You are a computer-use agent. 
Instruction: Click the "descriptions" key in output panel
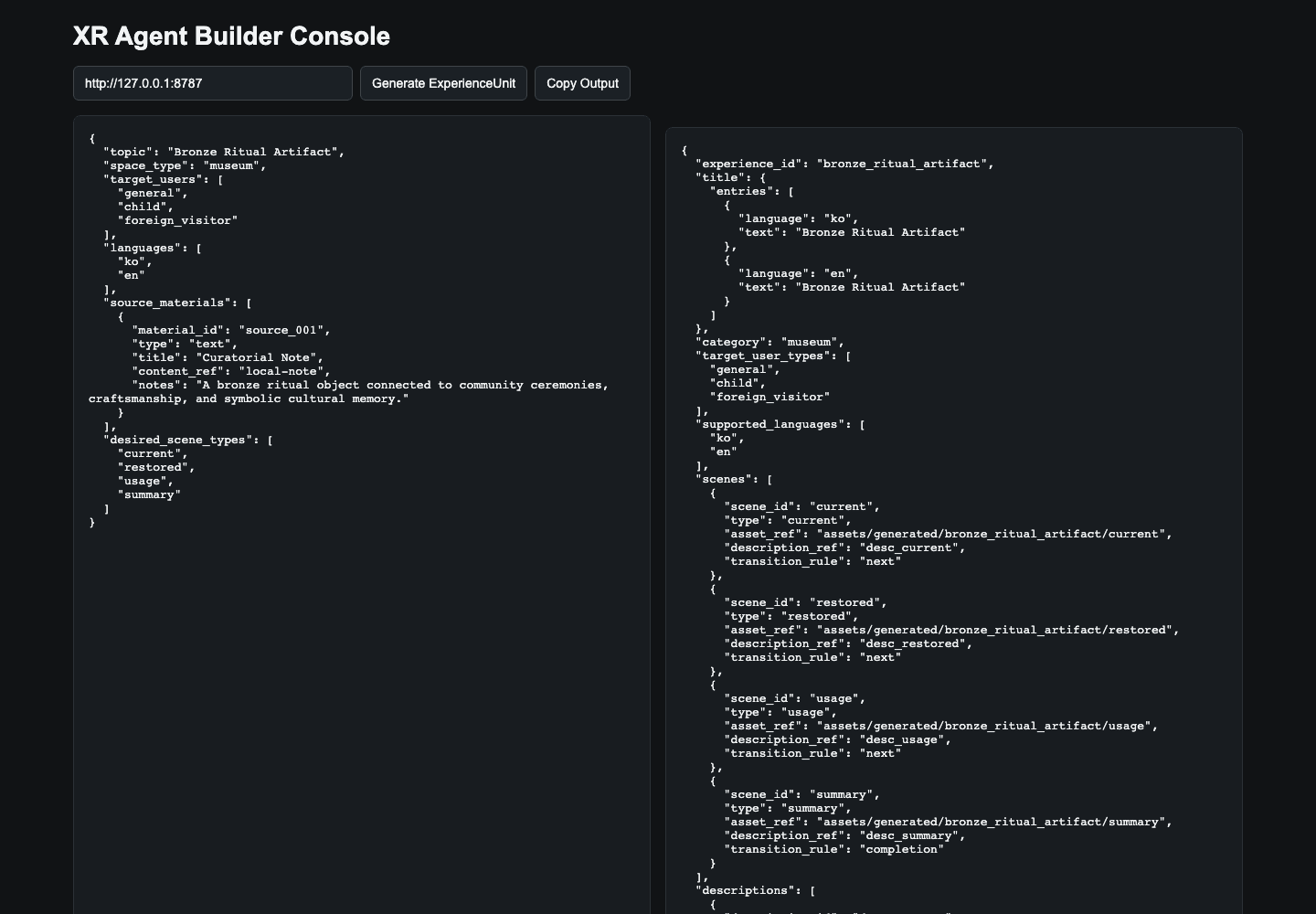[x=748, y=890]
